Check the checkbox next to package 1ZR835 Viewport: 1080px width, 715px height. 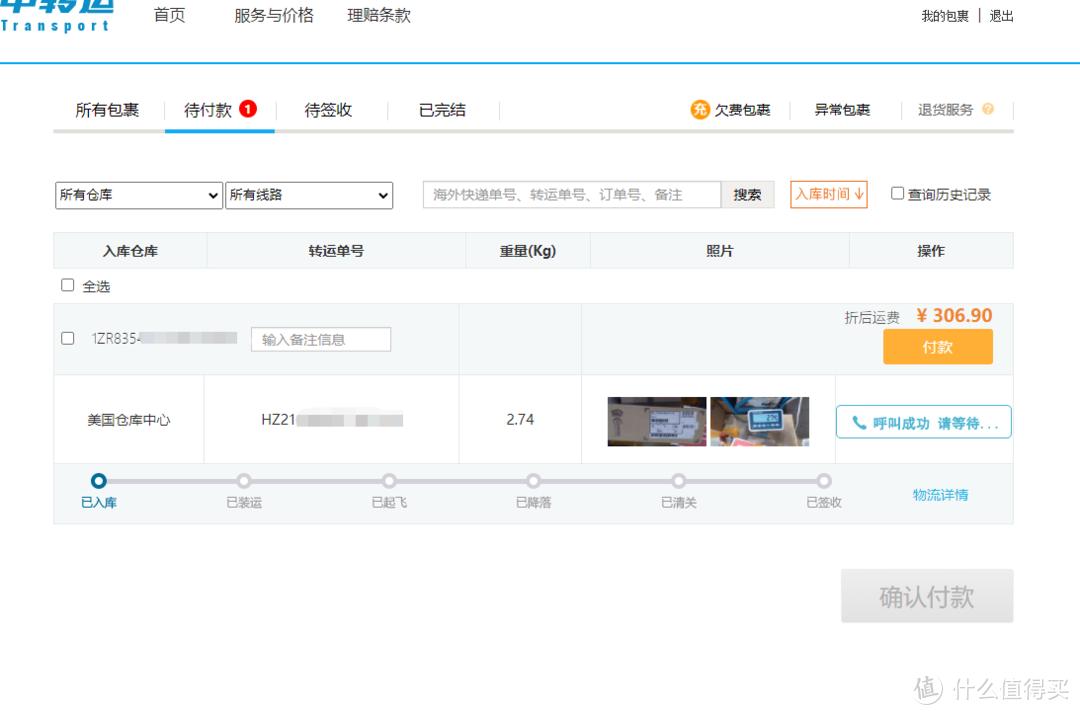tap(66, 338)
